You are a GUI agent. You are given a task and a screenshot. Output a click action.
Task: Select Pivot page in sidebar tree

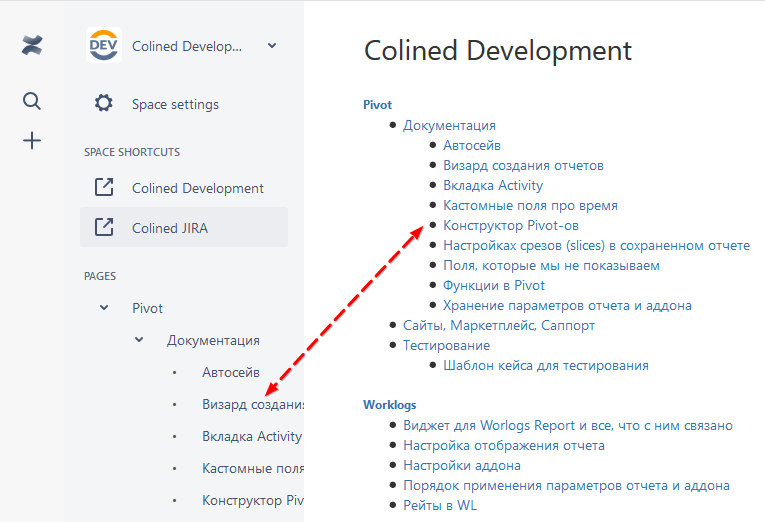[147, 308]
